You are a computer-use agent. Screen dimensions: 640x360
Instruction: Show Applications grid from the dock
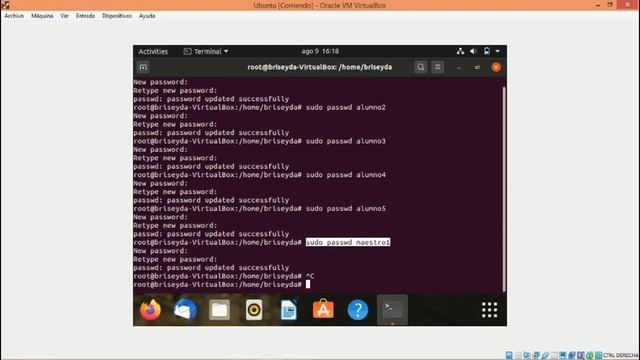489,310
